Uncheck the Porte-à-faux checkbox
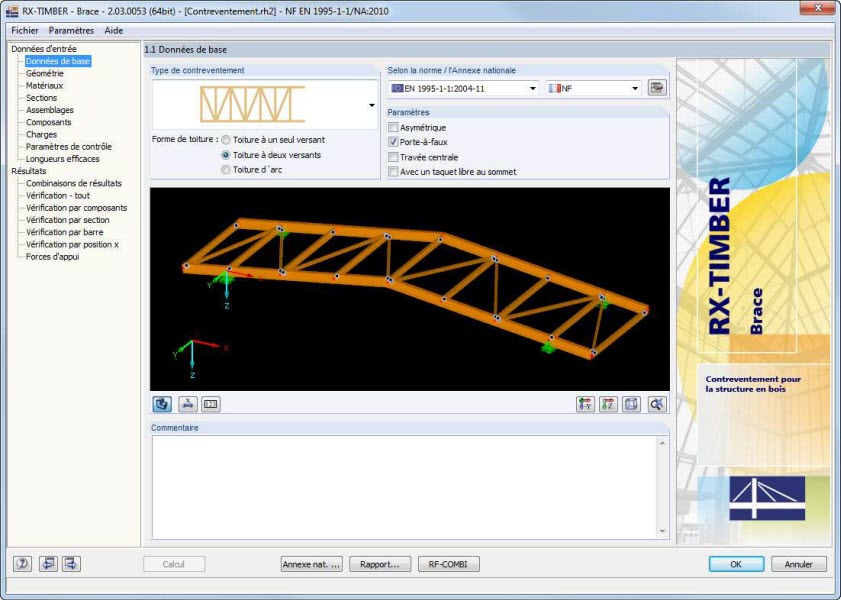This screenshot has height=600, width=841. (393, 142)
